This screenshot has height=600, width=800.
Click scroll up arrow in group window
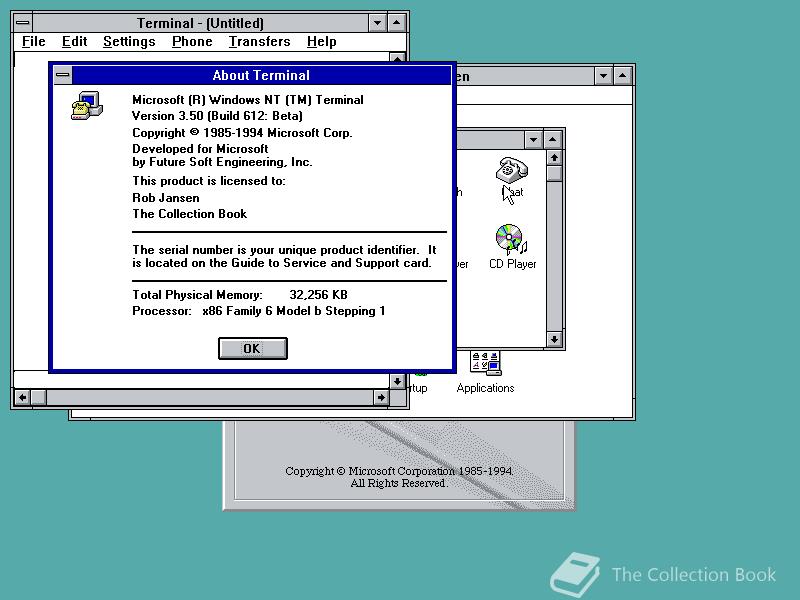554,158
